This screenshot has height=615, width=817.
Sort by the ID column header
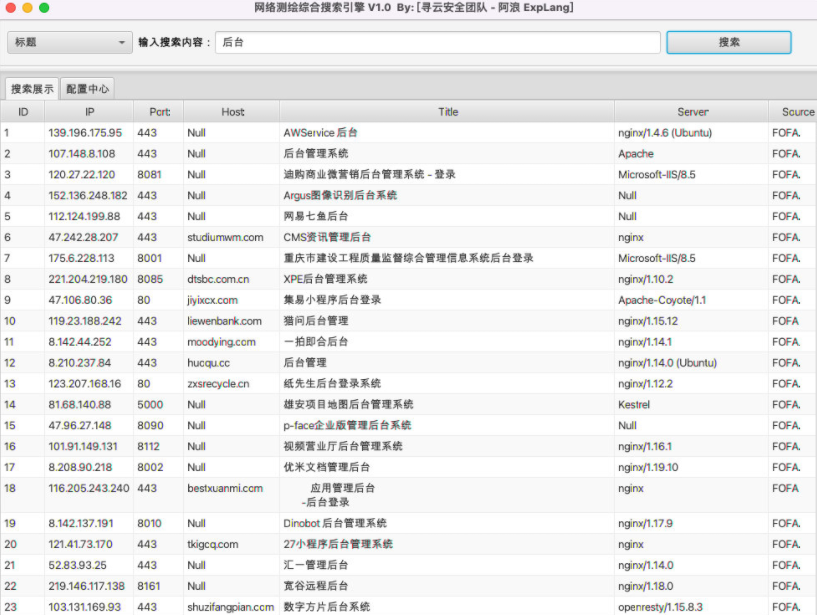coord(23,112)
